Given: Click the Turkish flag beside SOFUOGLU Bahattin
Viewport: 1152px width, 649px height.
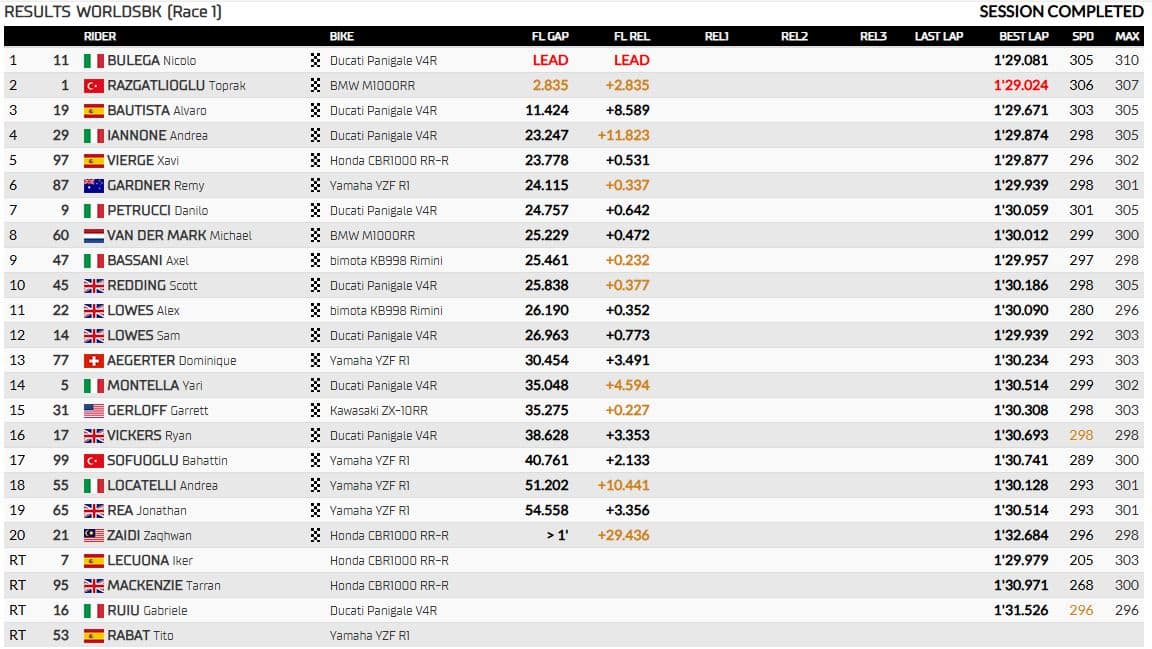Looking at the screenshot, I should [93, 461].
